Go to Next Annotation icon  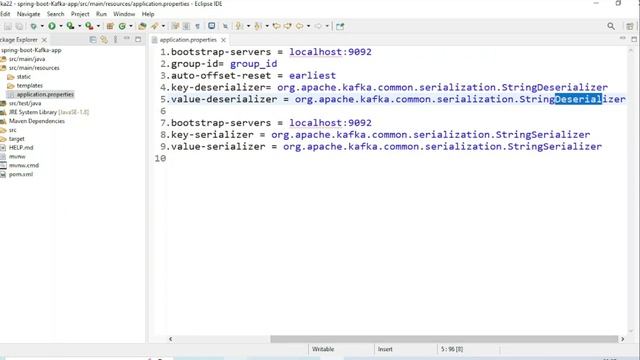click(x=239, y=26)
